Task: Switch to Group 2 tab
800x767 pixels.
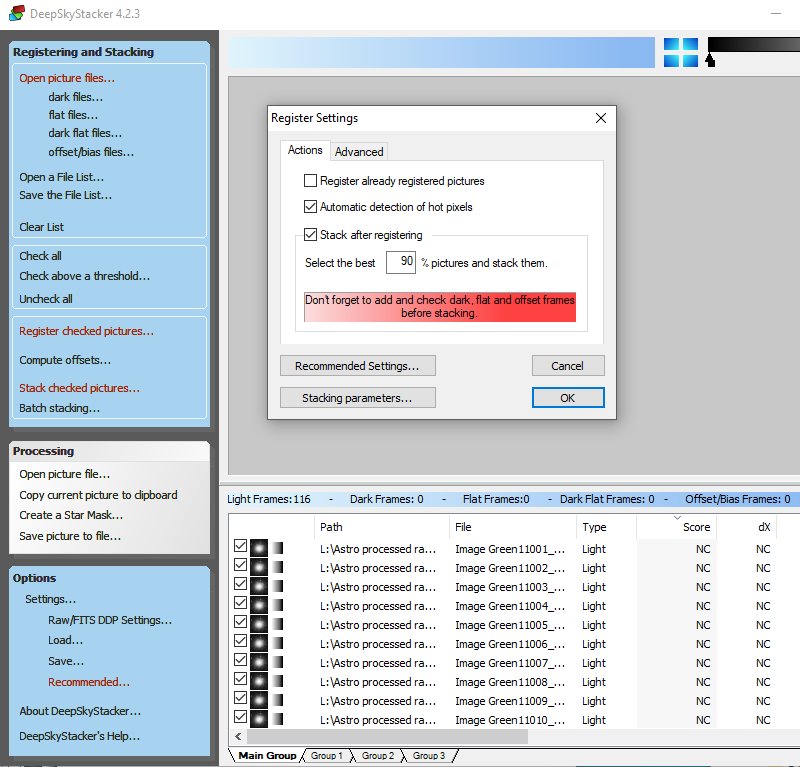Action: (x=378, y=755)
